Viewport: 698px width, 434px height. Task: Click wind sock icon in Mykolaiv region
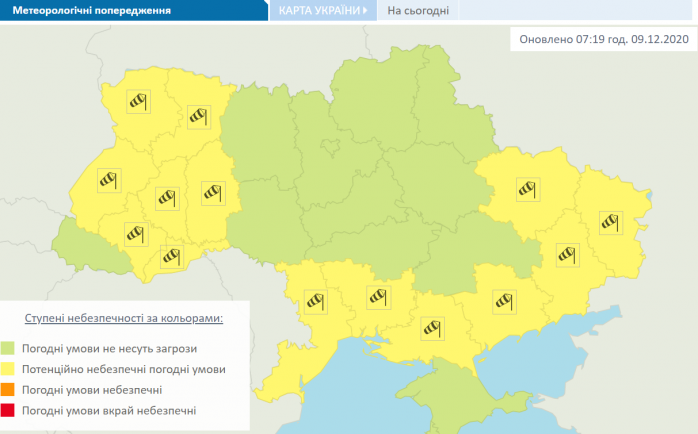point(377,295)
